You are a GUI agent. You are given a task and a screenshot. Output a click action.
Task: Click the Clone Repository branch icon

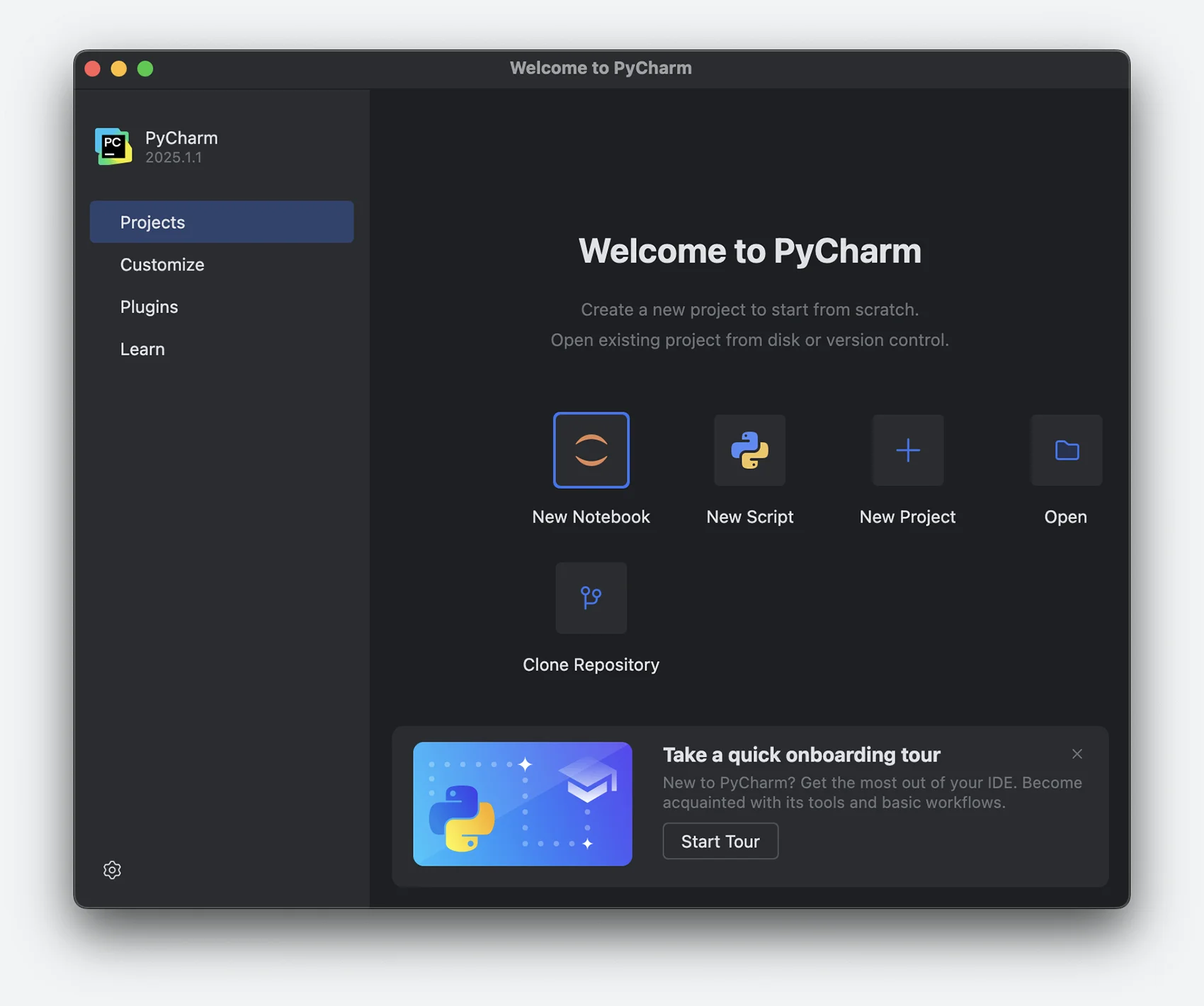pyautogui.click(x=591, y=598)
